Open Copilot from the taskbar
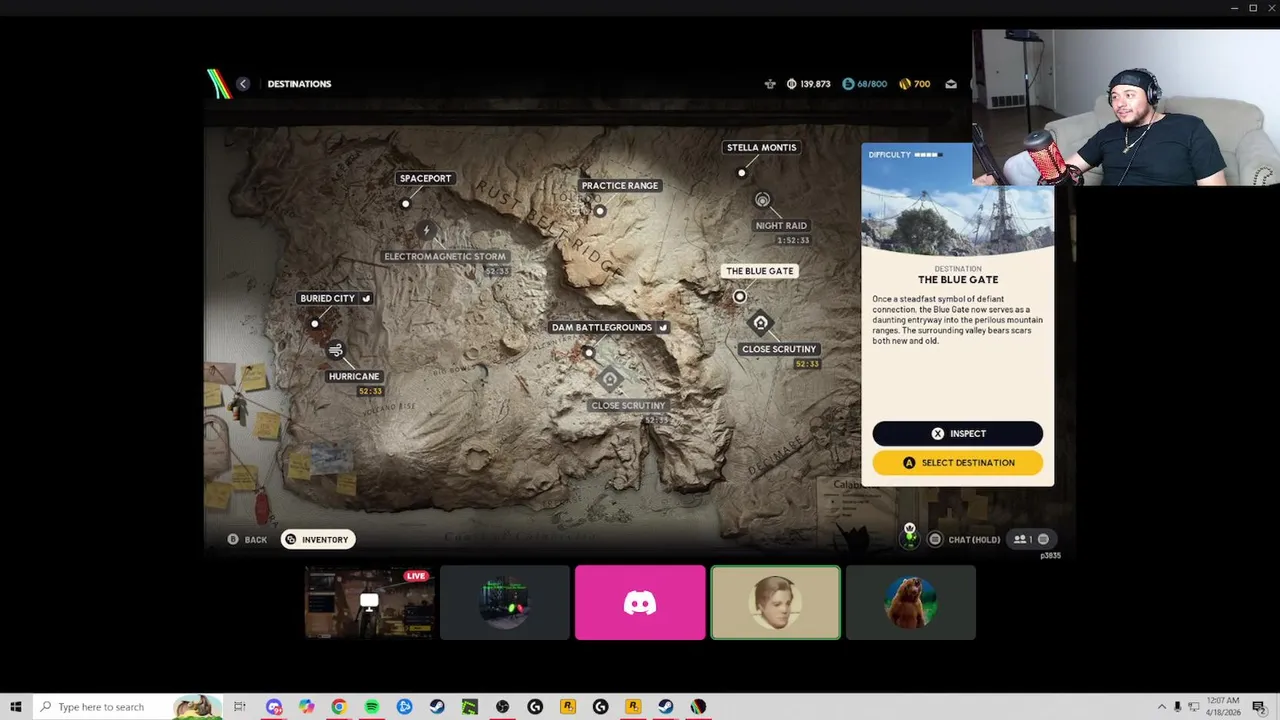The height and width of the screenshot is (720, 1280). (306, 707)
